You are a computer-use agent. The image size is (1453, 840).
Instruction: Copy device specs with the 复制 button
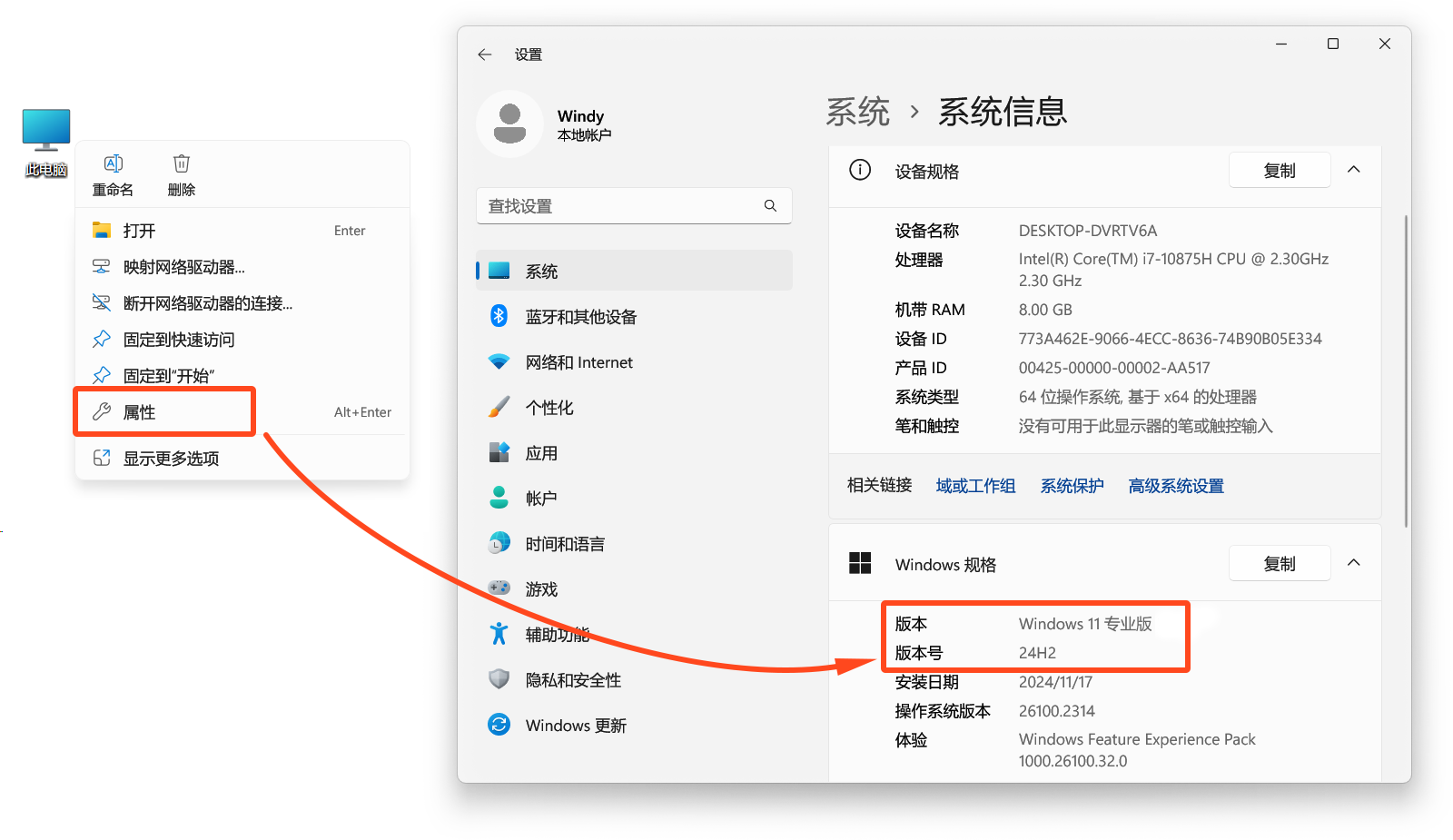click(x=1280, y=169)
